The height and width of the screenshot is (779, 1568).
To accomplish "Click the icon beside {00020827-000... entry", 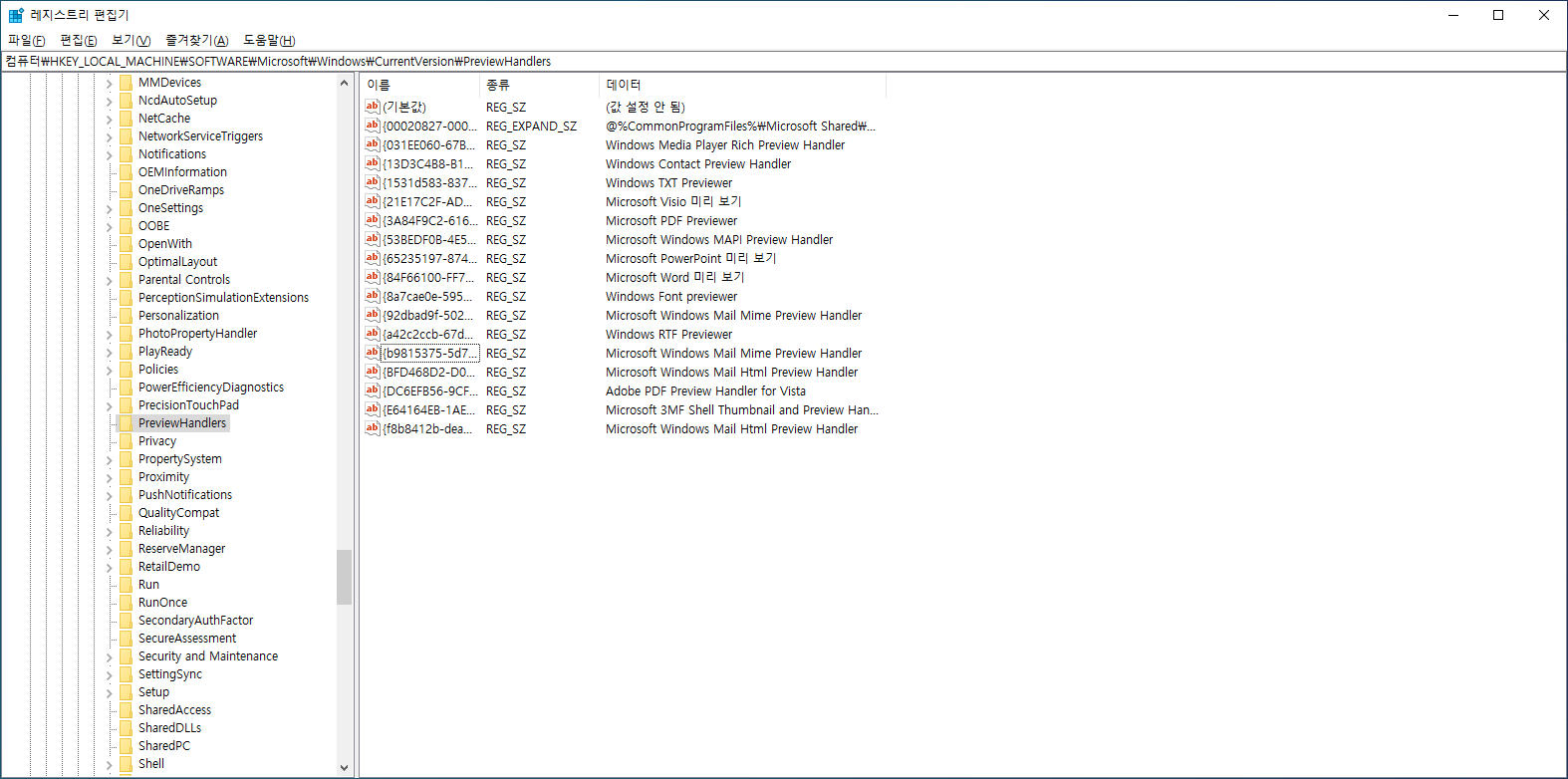I will pos(373,126).
